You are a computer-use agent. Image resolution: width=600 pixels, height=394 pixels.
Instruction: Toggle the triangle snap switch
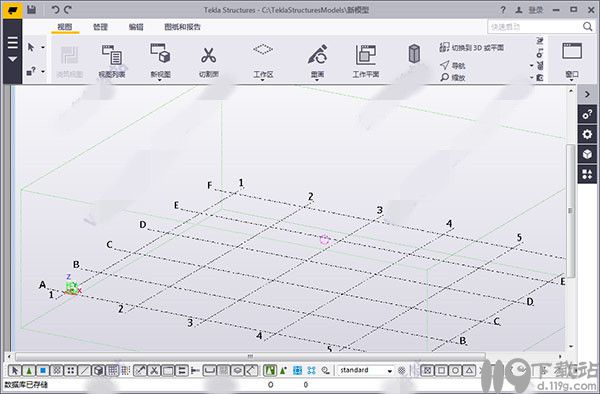[469, 370]
